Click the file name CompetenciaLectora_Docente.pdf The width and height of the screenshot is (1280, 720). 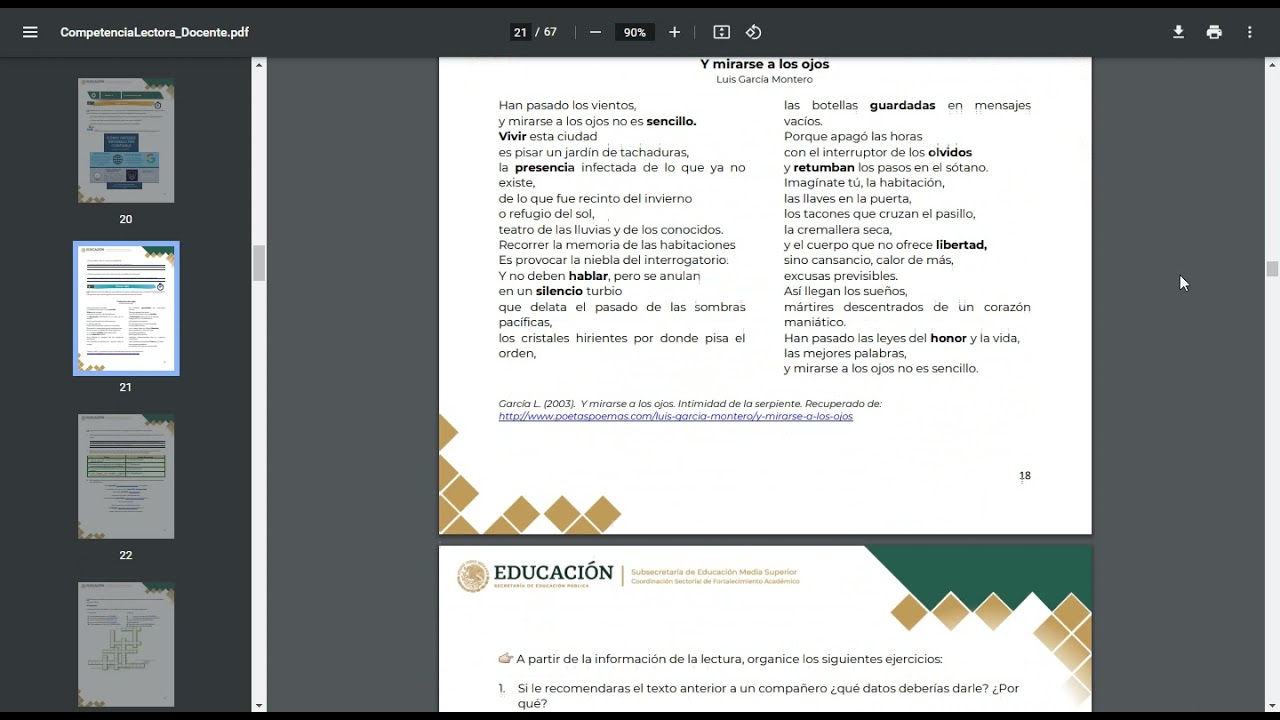pos(154,32)
